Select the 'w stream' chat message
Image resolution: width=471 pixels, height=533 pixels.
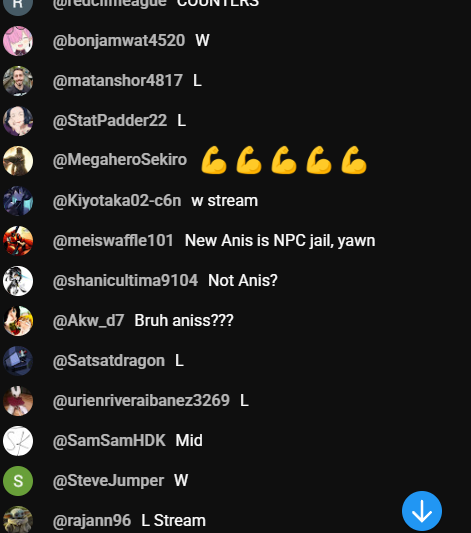pos(225,201)
